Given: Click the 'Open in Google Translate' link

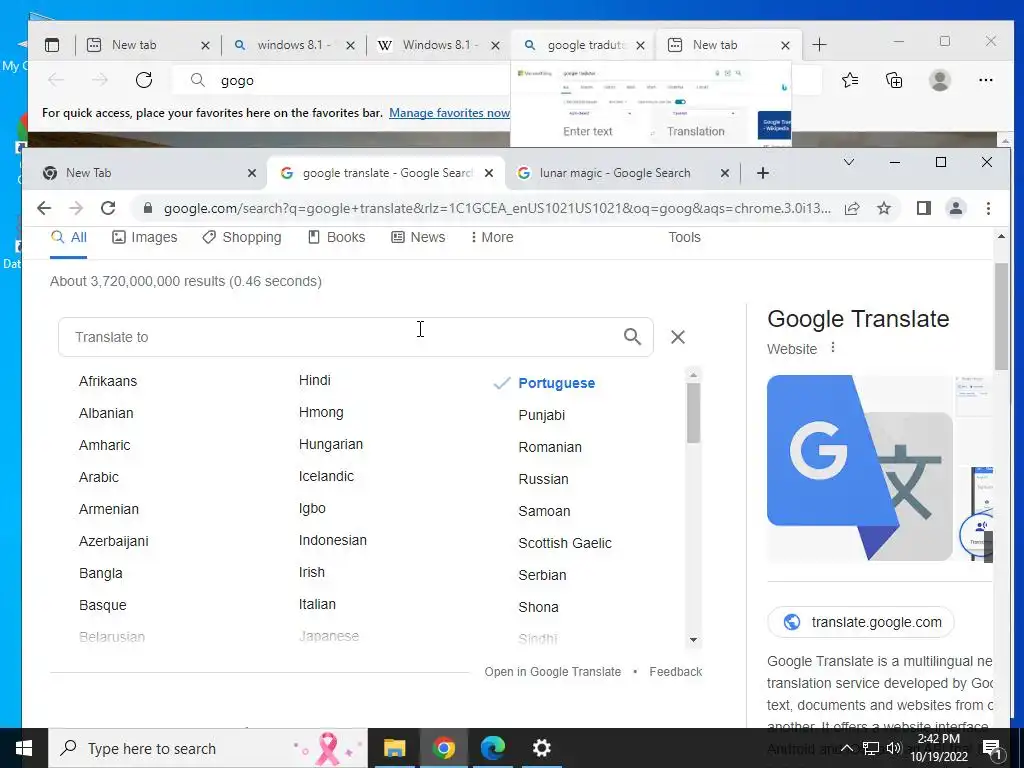Looking at the screenshot, I should (552, 671).
